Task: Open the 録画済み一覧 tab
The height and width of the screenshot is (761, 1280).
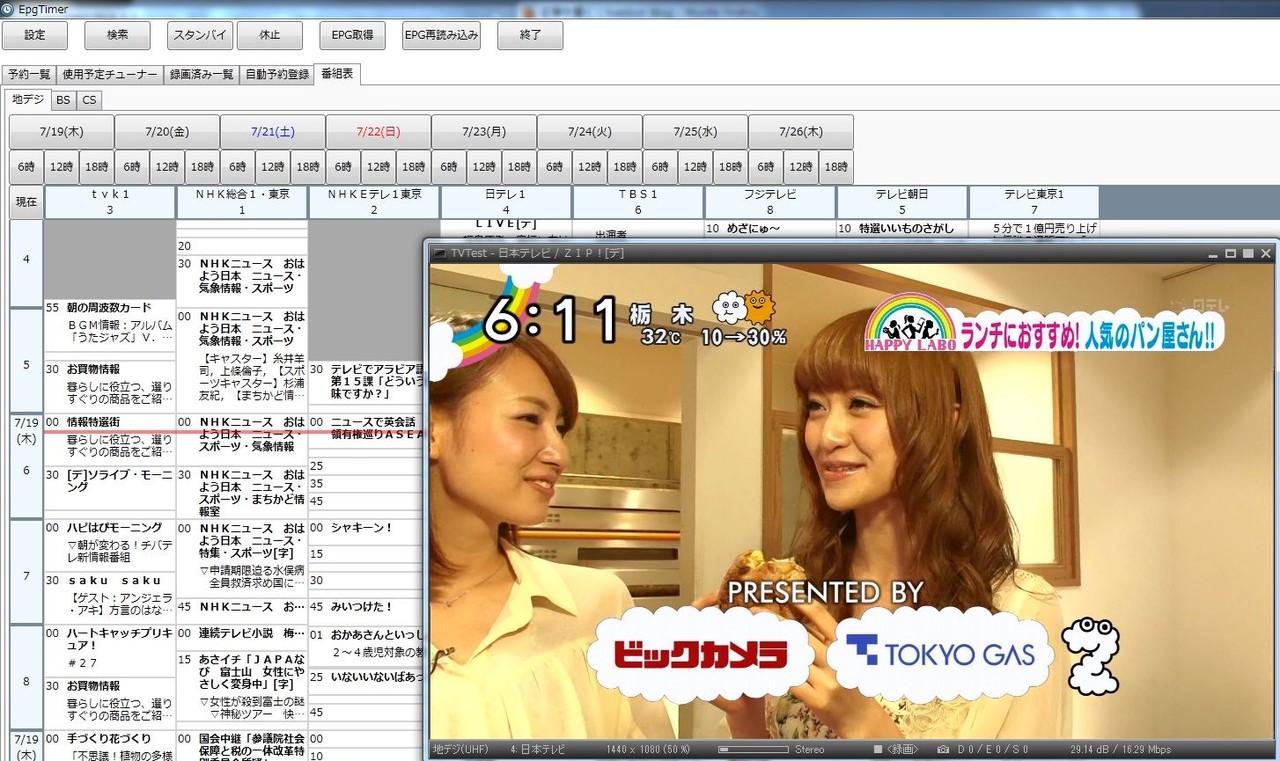Action: point(202,74)
